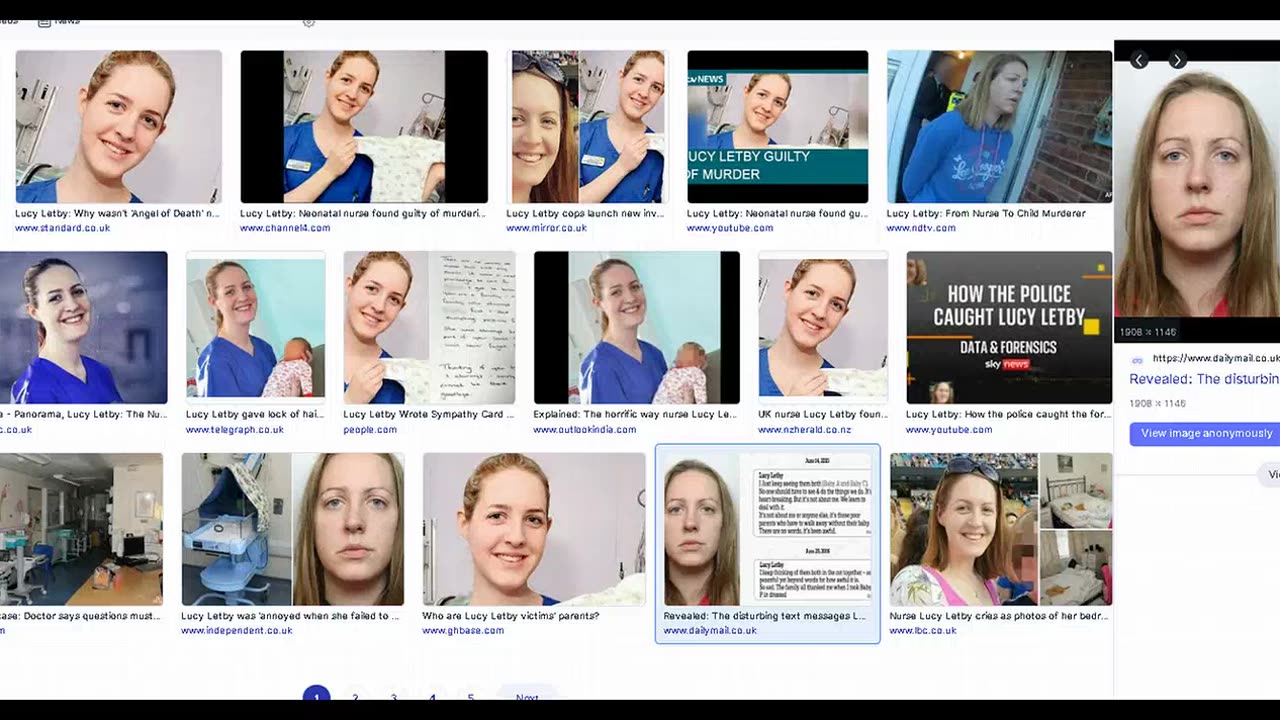
Task: Click caption 'Panorama, Lucy Letby: The Nu...'
Action: click(83, 415)
